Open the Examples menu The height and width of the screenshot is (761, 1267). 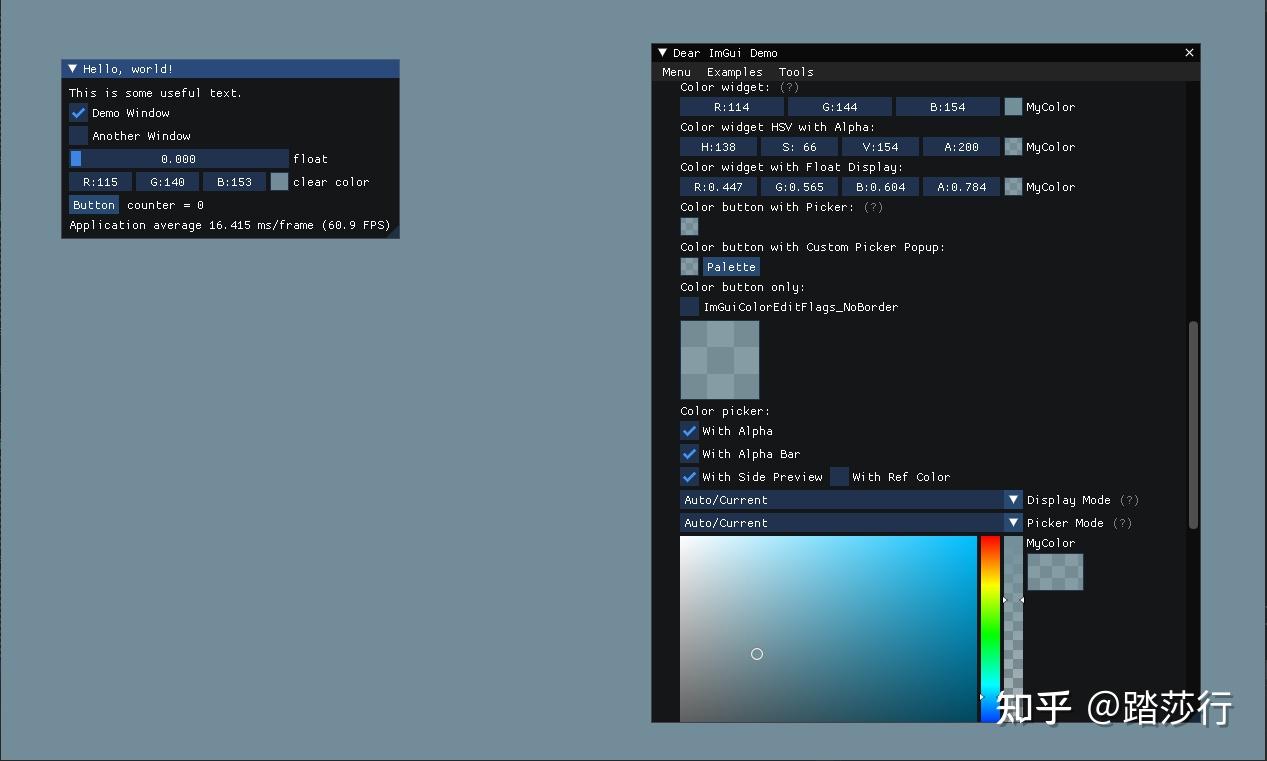point(735,71)
